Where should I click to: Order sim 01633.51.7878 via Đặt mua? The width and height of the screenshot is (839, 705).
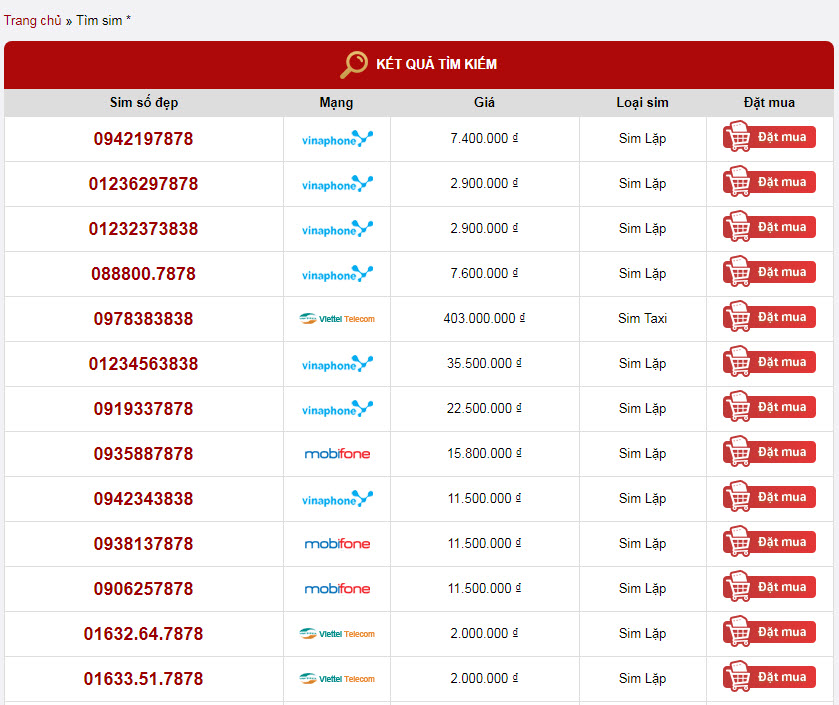coord(769,676)
